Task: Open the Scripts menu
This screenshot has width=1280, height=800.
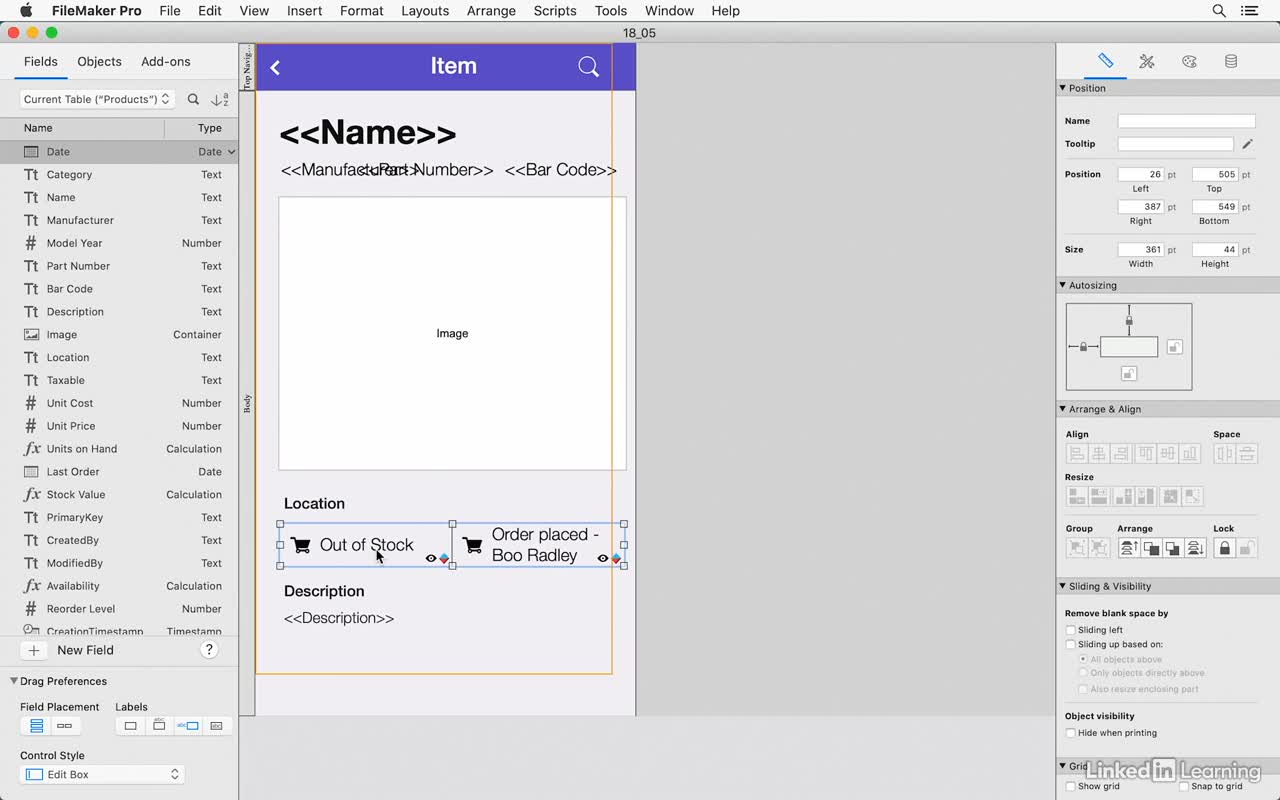Action: click(555, 11)
